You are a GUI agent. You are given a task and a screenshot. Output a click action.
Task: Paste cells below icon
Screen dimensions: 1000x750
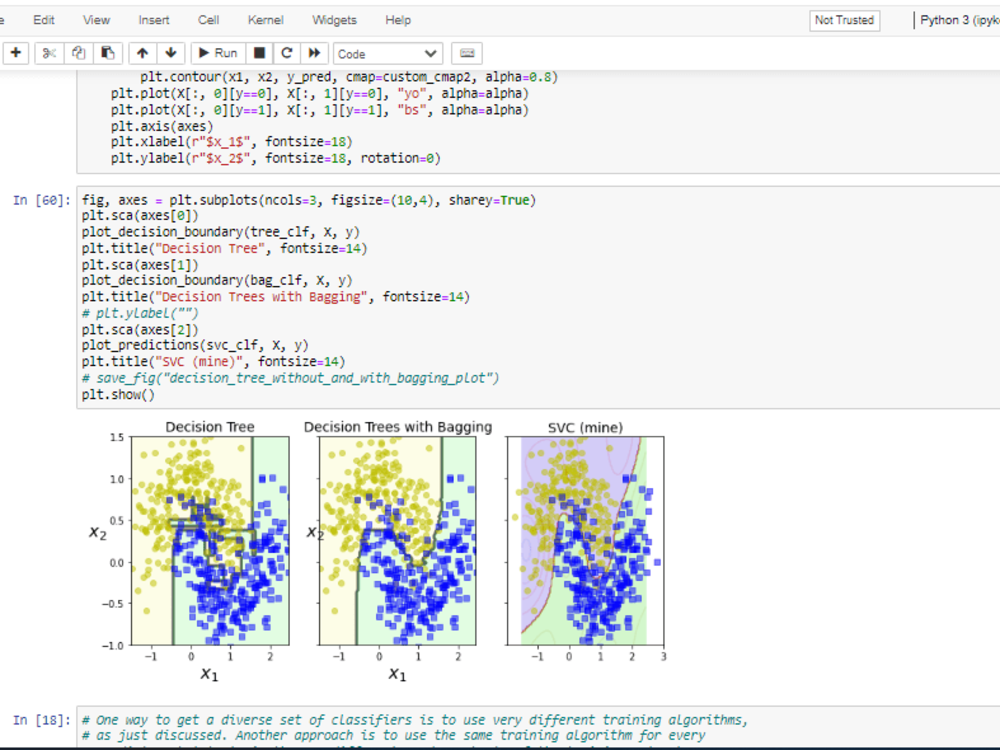[x=108, y=53]
